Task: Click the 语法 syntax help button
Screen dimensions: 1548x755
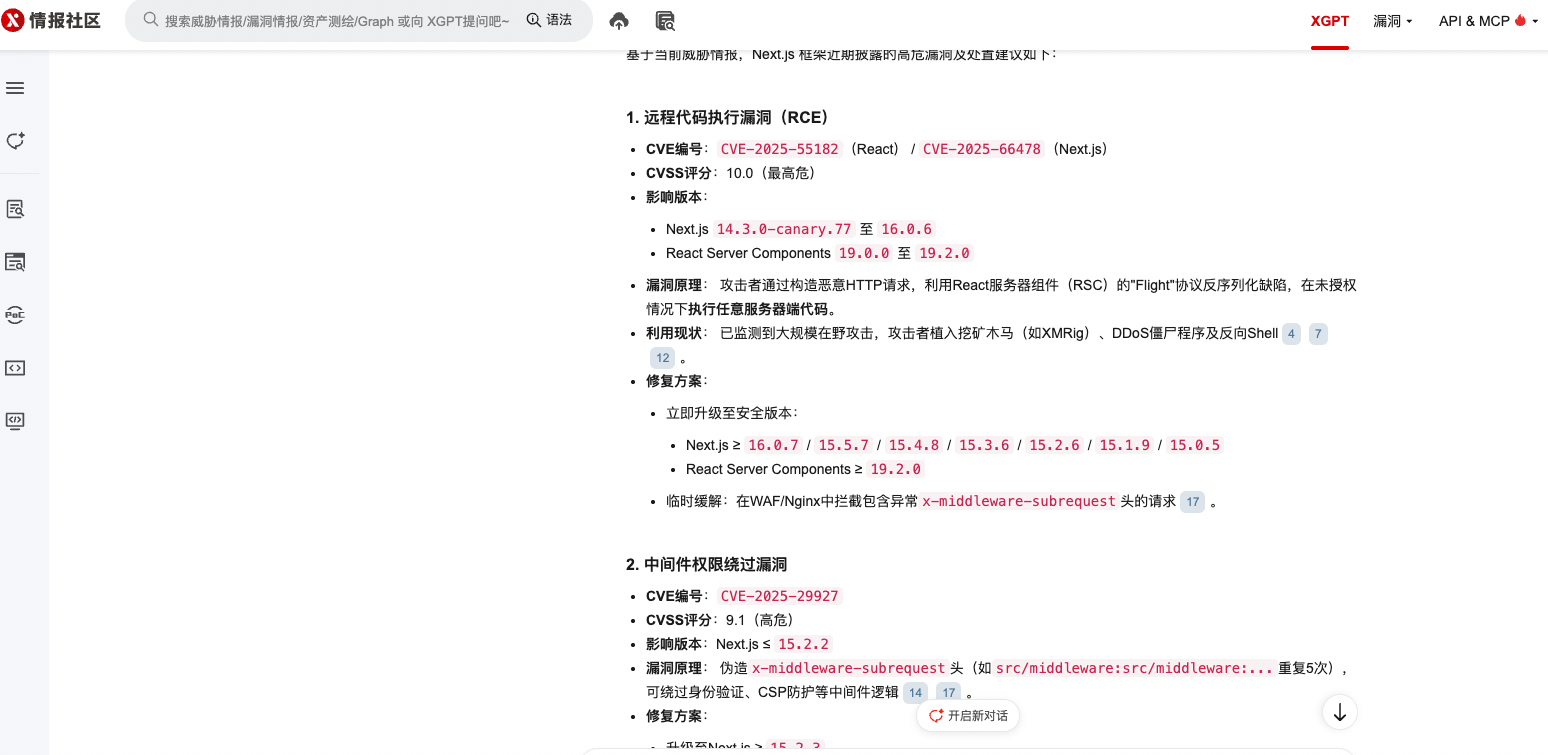Action: point(550,20)
